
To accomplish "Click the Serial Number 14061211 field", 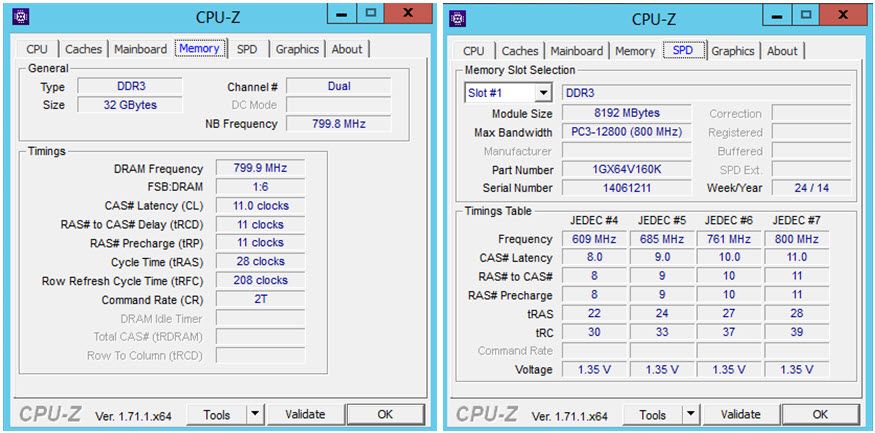I will tap(627, 188).
